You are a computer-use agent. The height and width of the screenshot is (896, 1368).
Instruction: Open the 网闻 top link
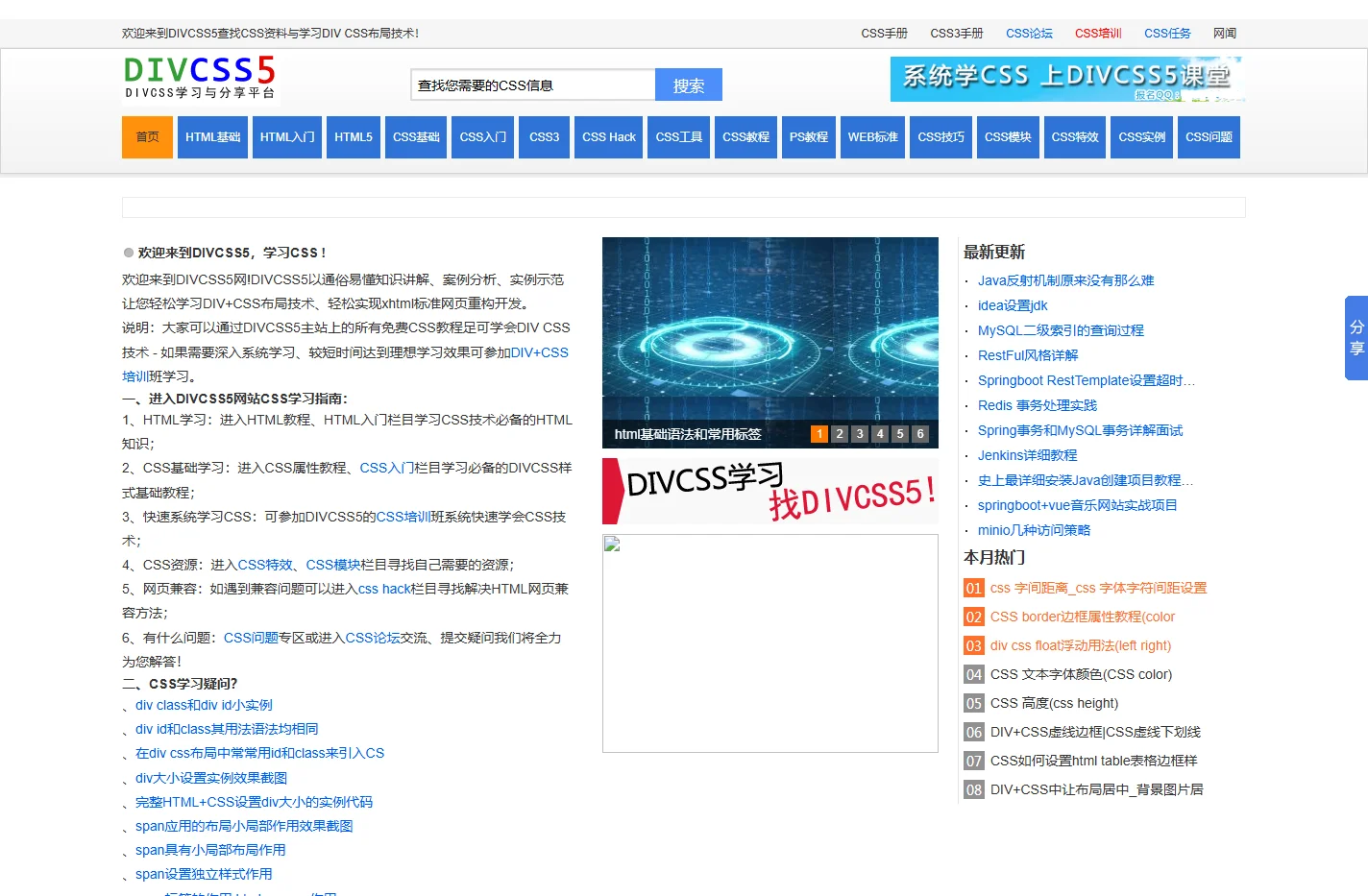tap(1225, 34)
